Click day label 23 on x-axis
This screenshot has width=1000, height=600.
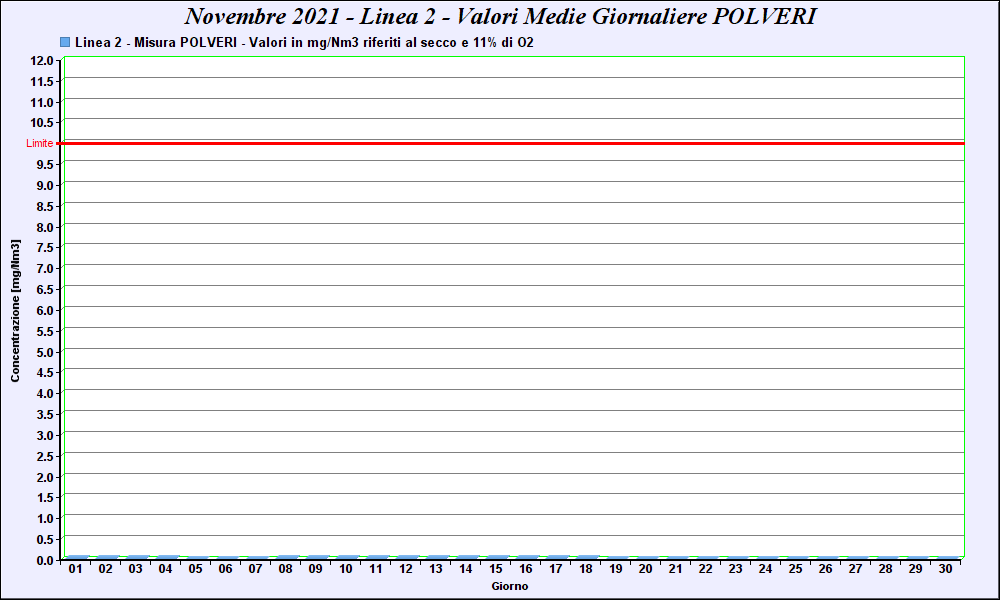pyautogui.click(x=735, y=569)
